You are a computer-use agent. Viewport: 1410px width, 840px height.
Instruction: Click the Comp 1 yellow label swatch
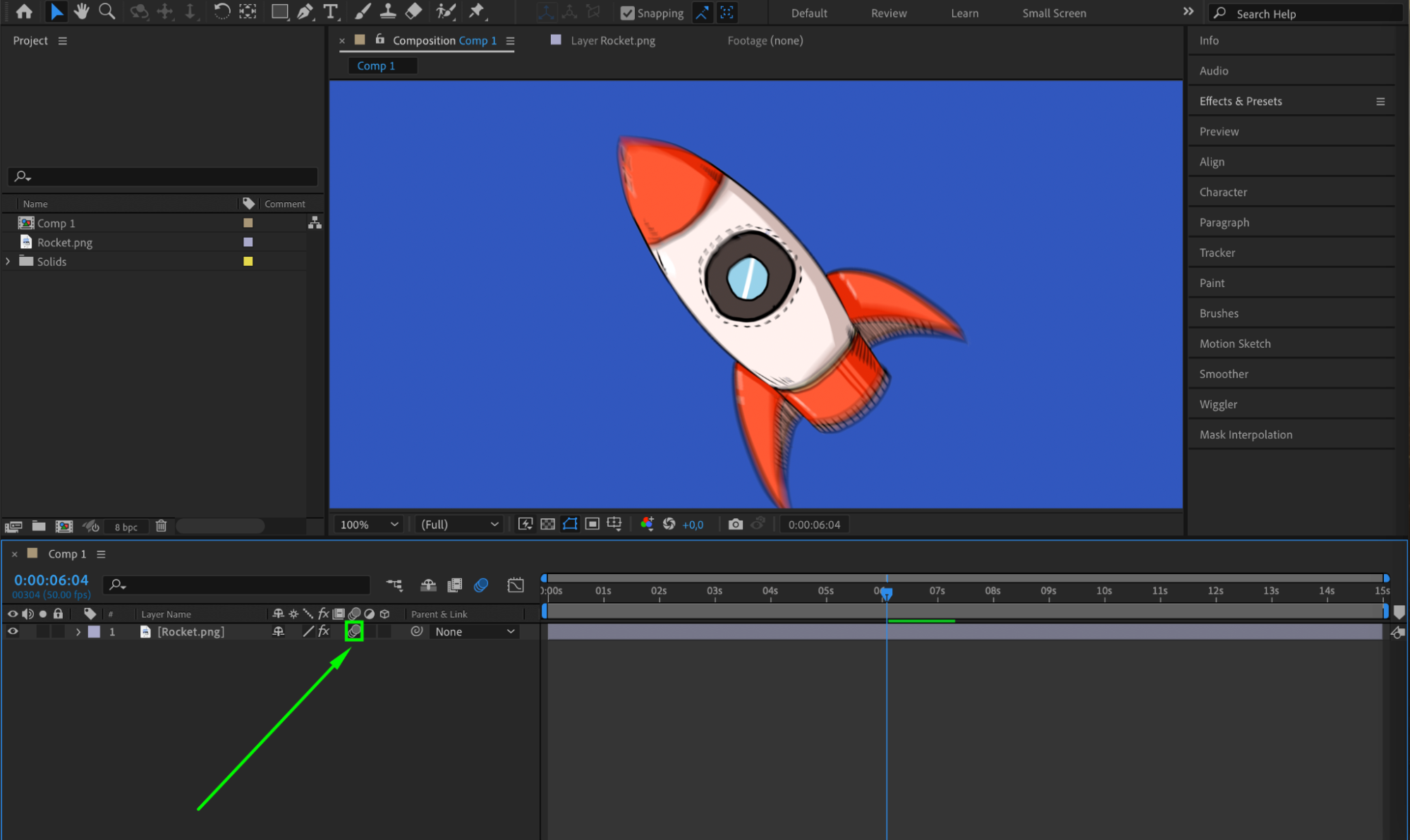[248, 223]
